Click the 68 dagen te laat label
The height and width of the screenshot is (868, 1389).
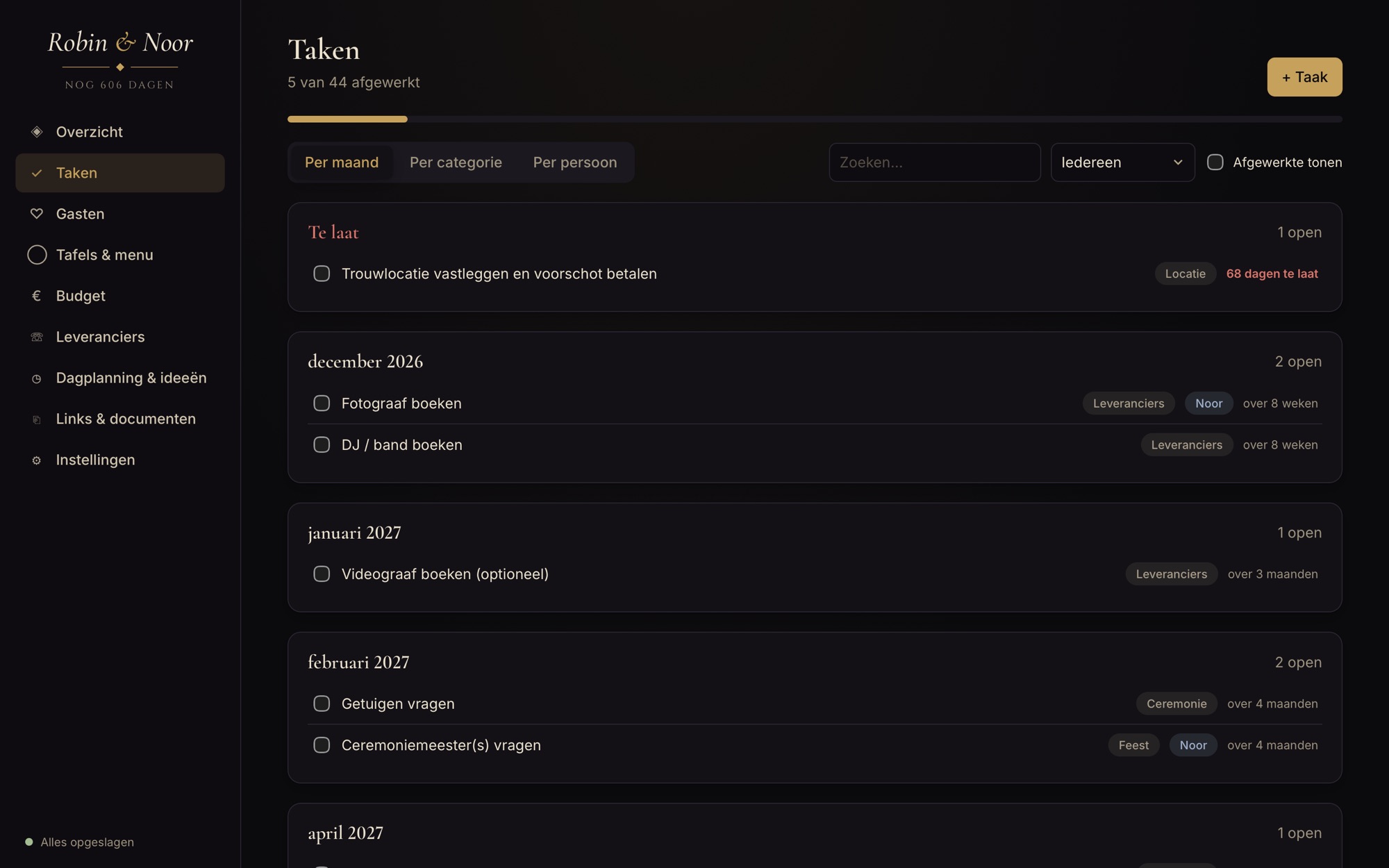pos(1272,274)
